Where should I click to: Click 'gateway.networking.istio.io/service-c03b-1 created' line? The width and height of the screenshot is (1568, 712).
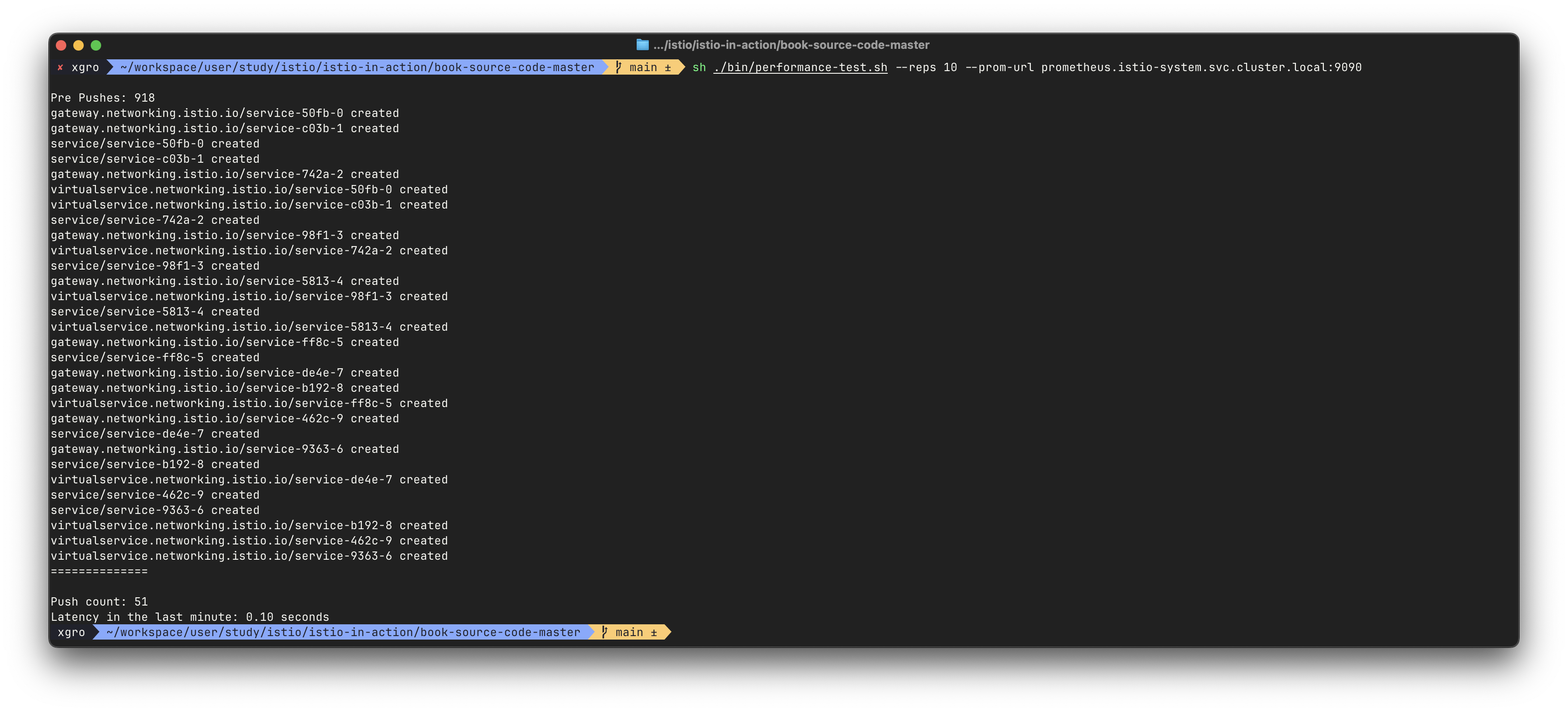[225, 128]
